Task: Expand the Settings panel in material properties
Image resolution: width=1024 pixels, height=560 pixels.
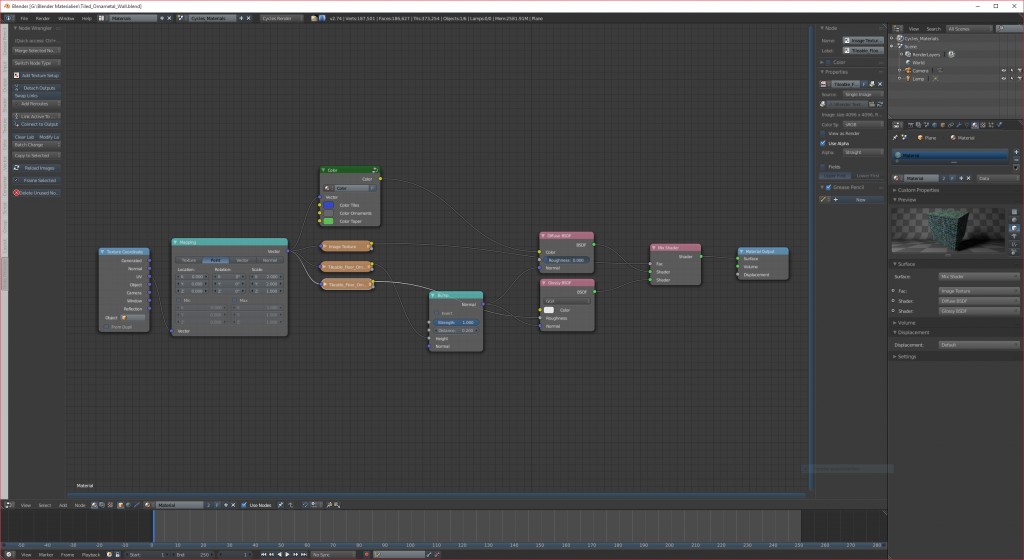Action: coord(906,356)
